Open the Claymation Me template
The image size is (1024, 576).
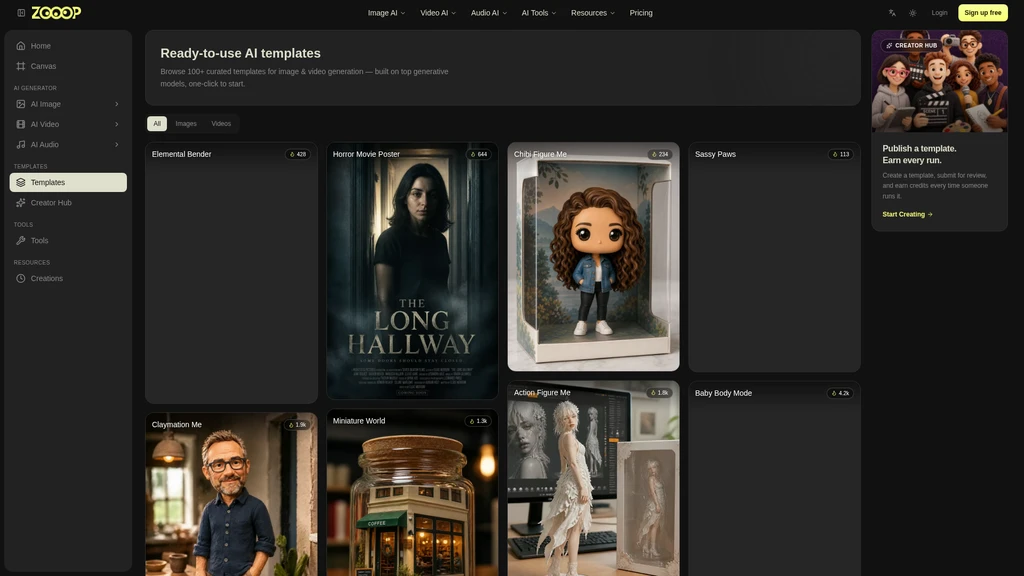click(x=231, y=494)
